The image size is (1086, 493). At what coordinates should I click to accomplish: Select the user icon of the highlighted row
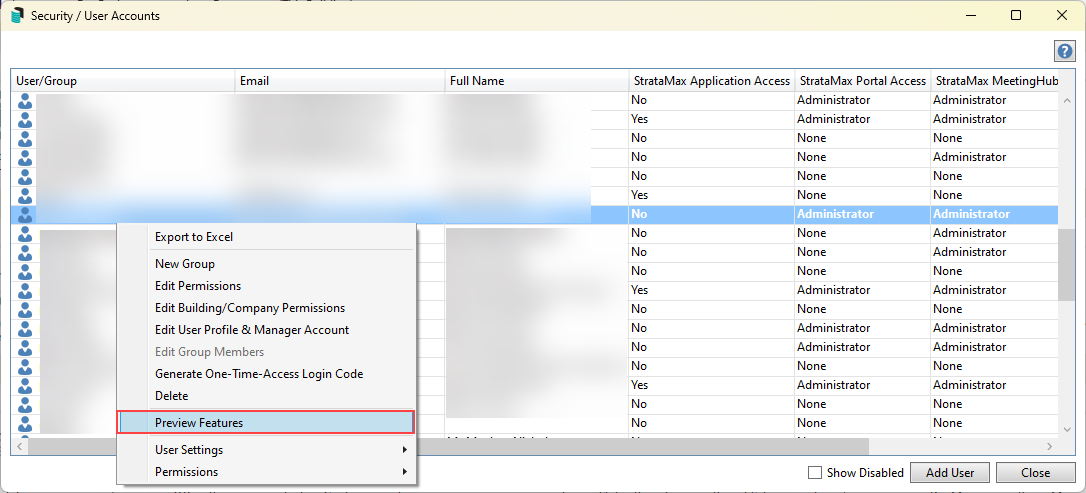25,215
